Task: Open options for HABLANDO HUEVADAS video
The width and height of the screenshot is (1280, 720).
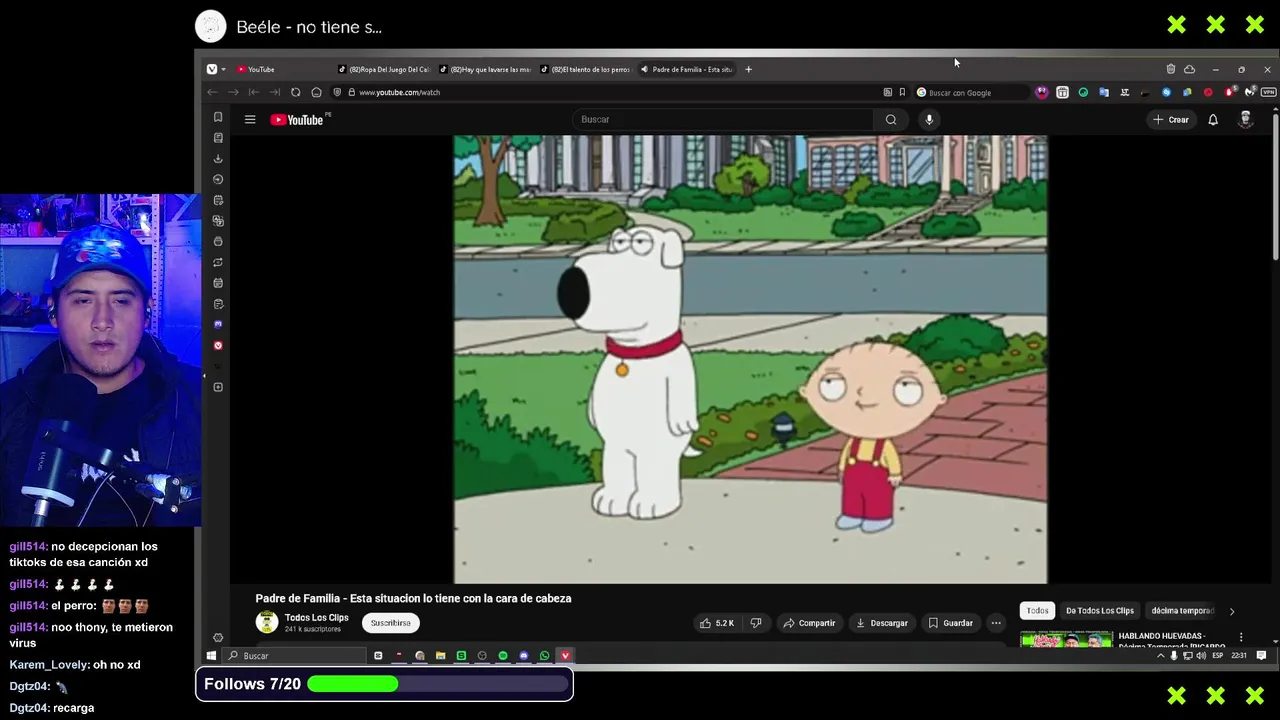Action: click(1241, 637)
